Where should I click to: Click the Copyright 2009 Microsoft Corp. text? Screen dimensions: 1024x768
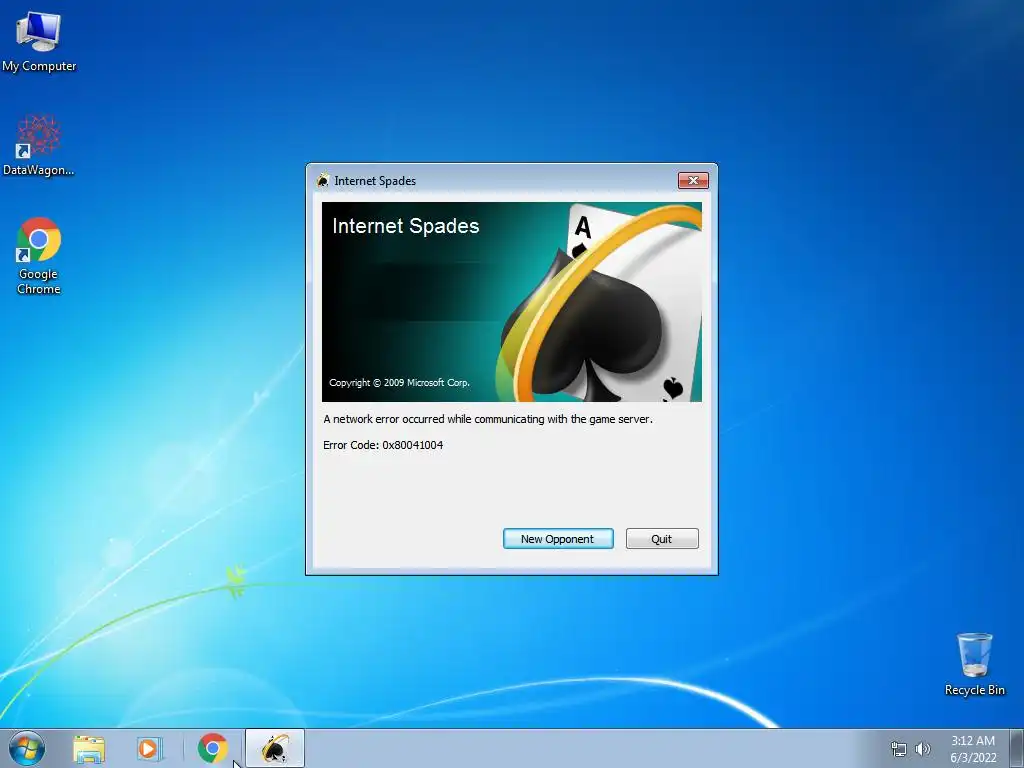click(399, 383)
